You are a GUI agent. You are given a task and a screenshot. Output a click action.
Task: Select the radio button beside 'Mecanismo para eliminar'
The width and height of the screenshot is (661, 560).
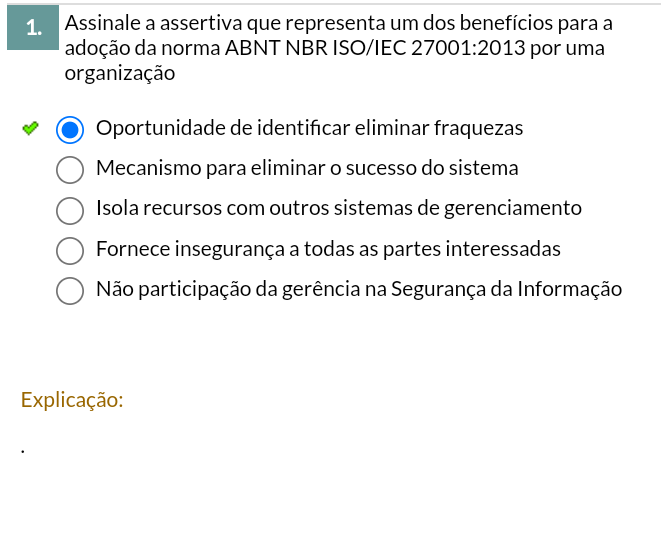(x=70, y=170)
